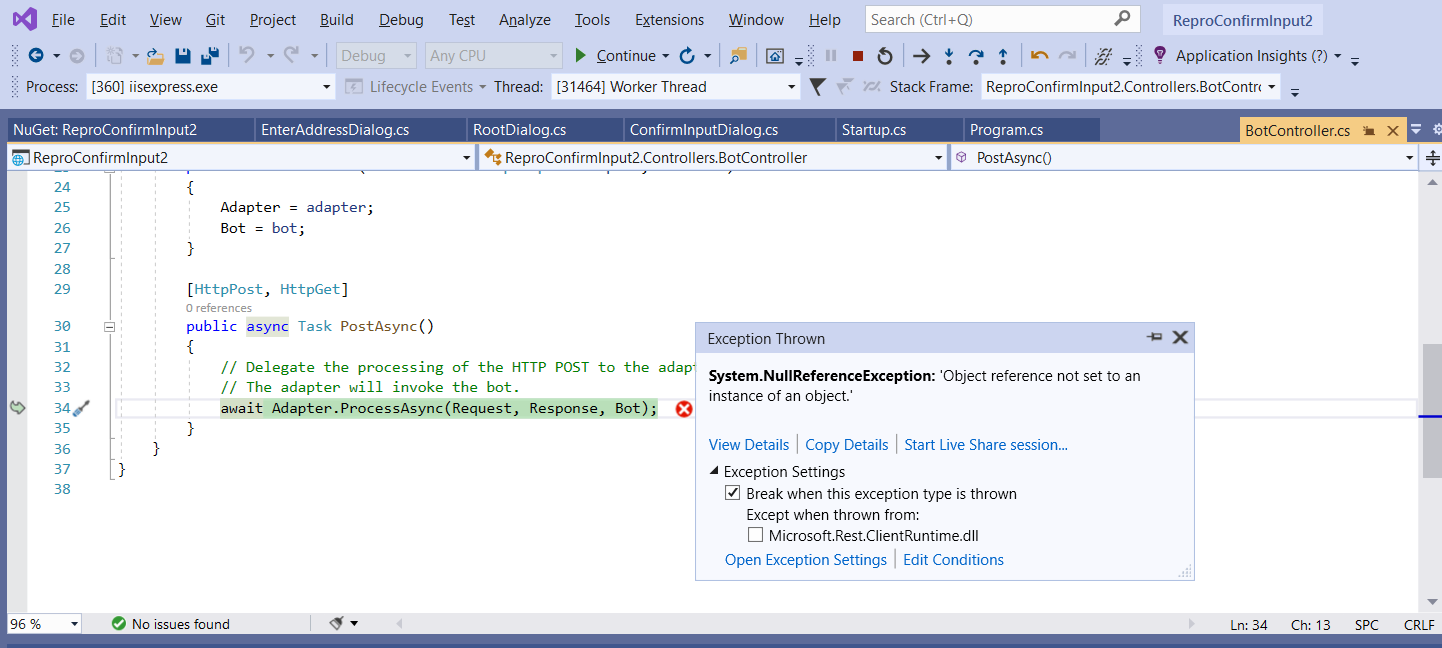Click the Edit Conditions link
This screenshot has width=1442, height=648.
click(x=953, y=560)
